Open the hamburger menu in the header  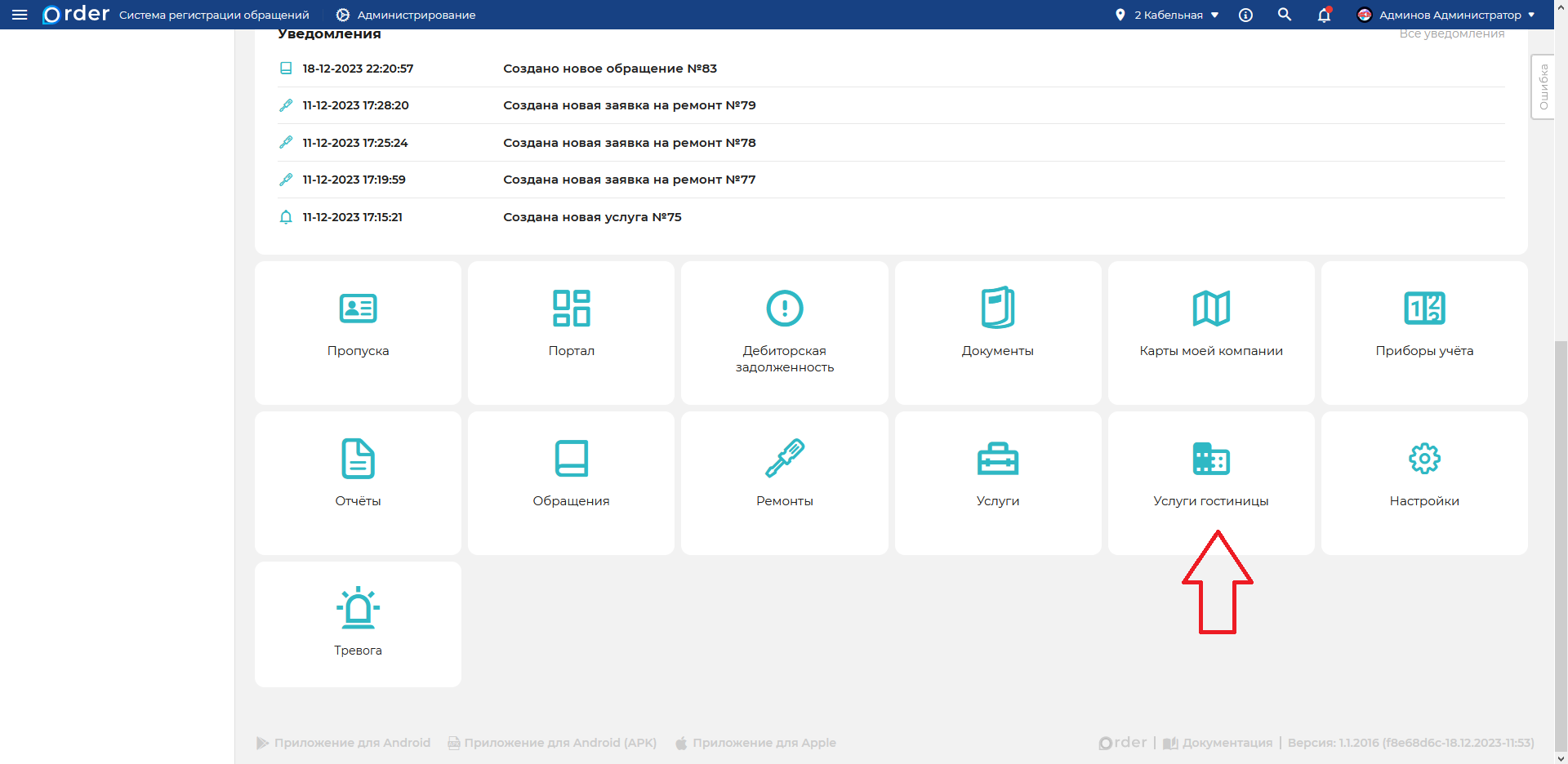click(20, 15)
